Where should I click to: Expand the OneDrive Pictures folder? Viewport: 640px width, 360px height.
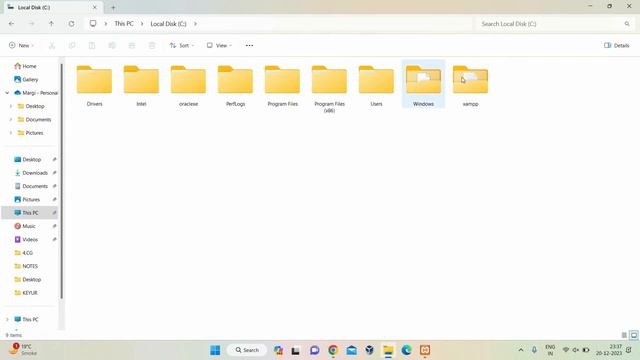(x=11, y=133)
